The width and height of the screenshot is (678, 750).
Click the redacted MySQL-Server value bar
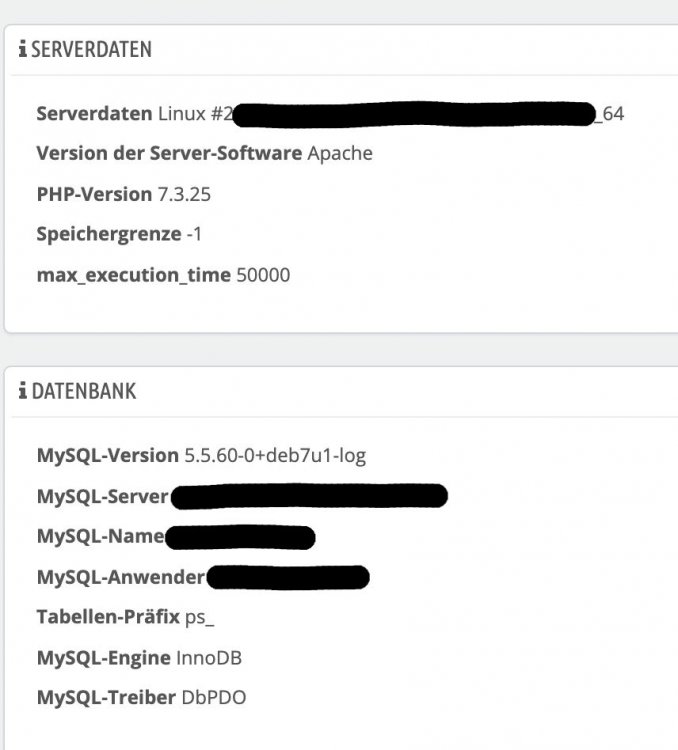[309, 496]
